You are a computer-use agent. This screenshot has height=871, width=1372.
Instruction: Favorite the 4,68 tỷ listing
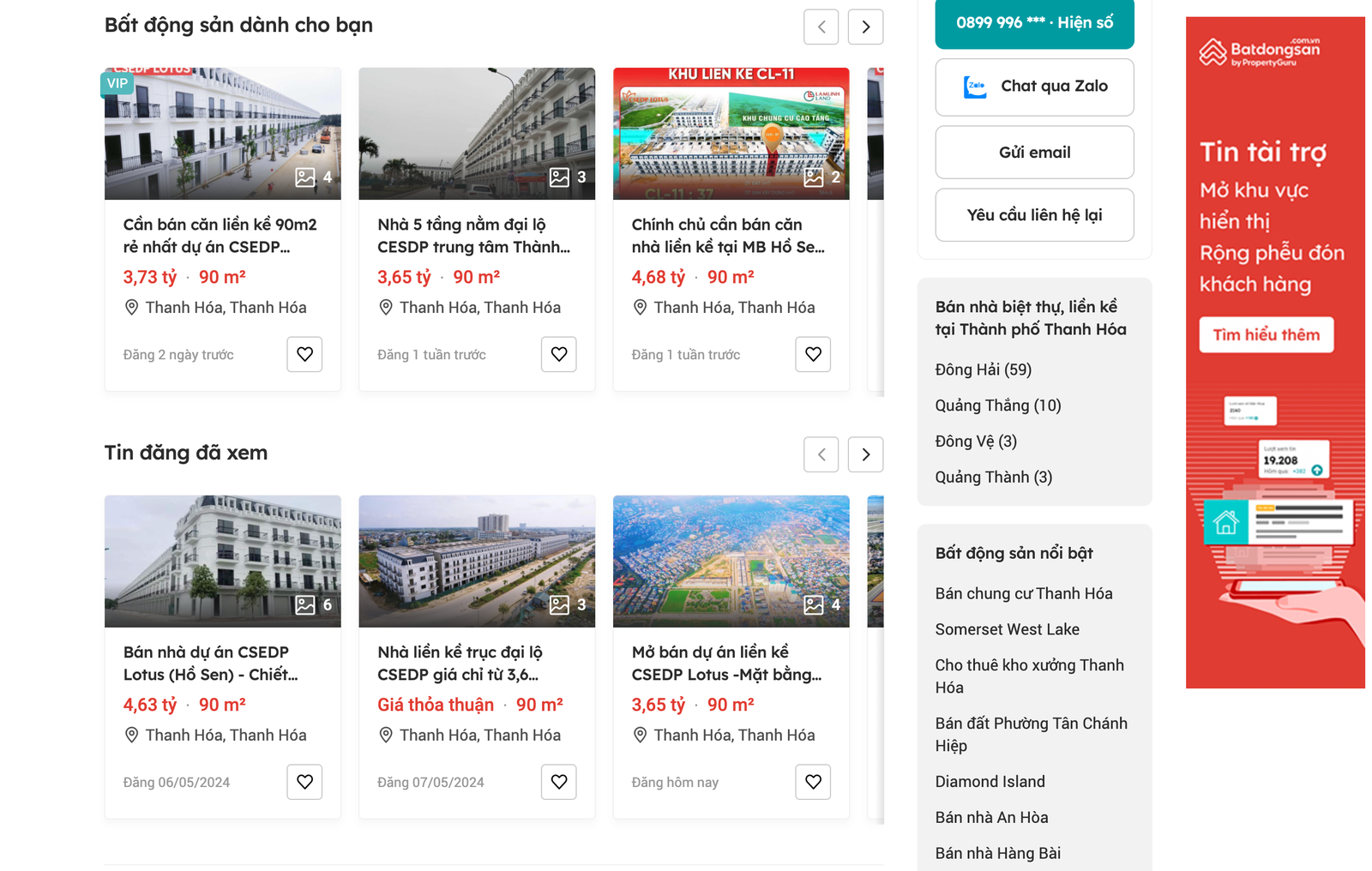pyautogui.click(x=813, y=354)
